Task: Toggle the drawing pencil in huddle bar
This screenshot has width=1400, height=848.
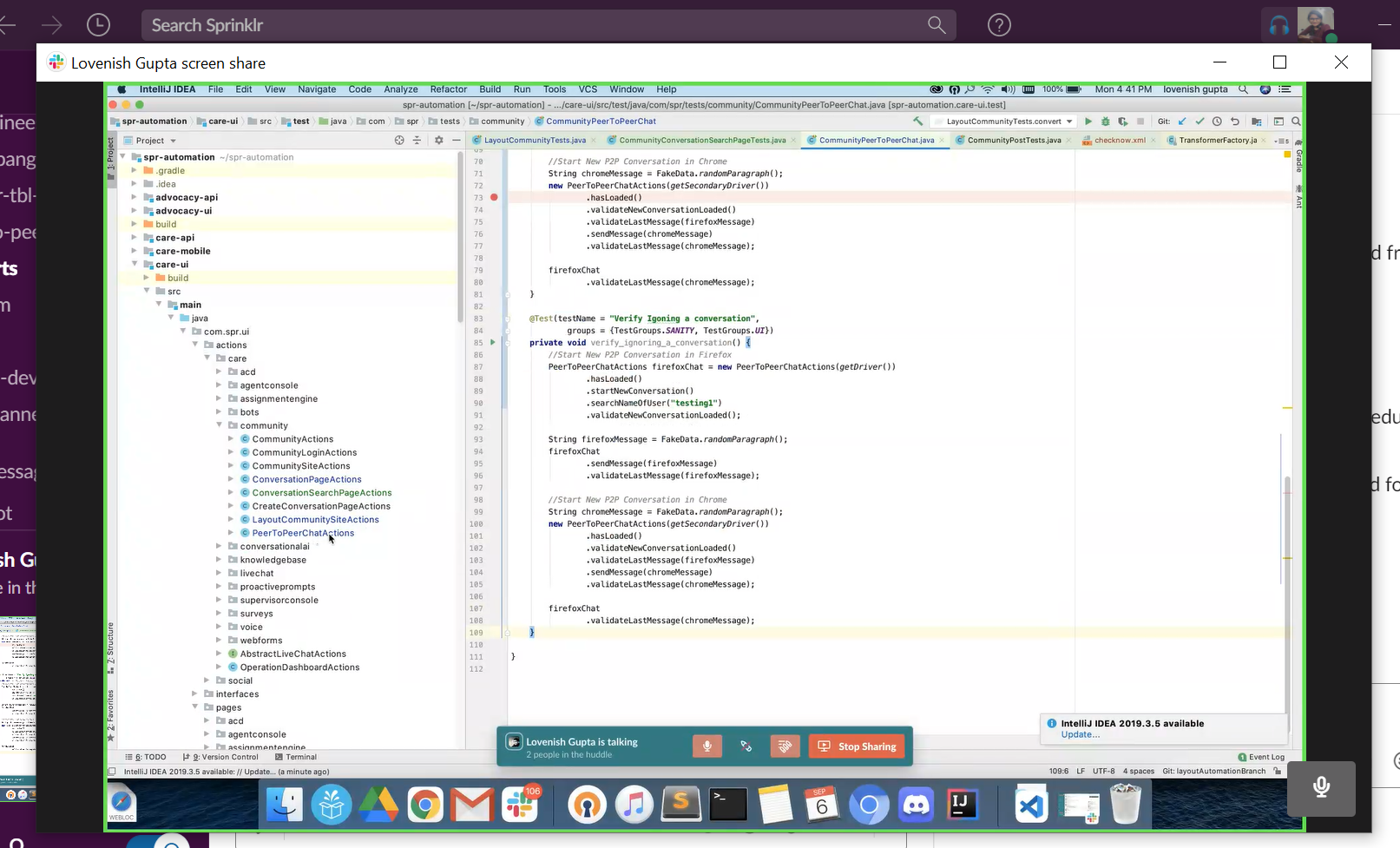Action: (746, 746)
